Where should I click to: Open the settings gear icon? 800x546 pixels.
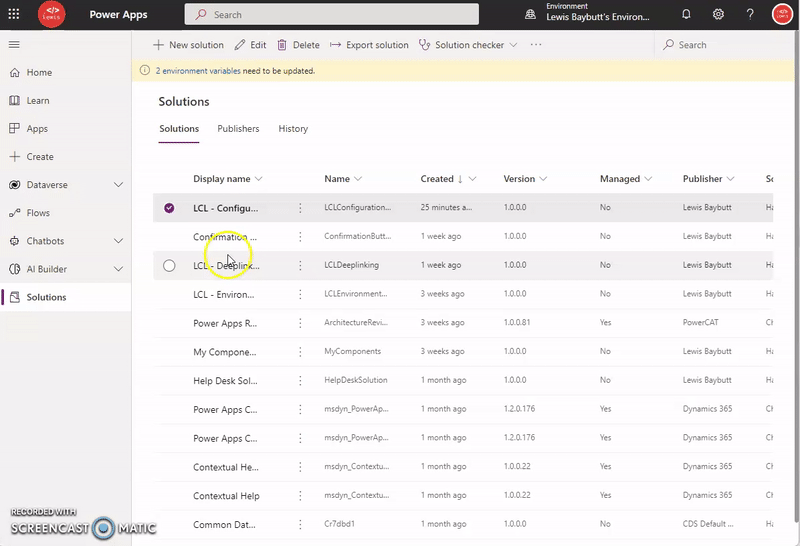click(718, 14)
